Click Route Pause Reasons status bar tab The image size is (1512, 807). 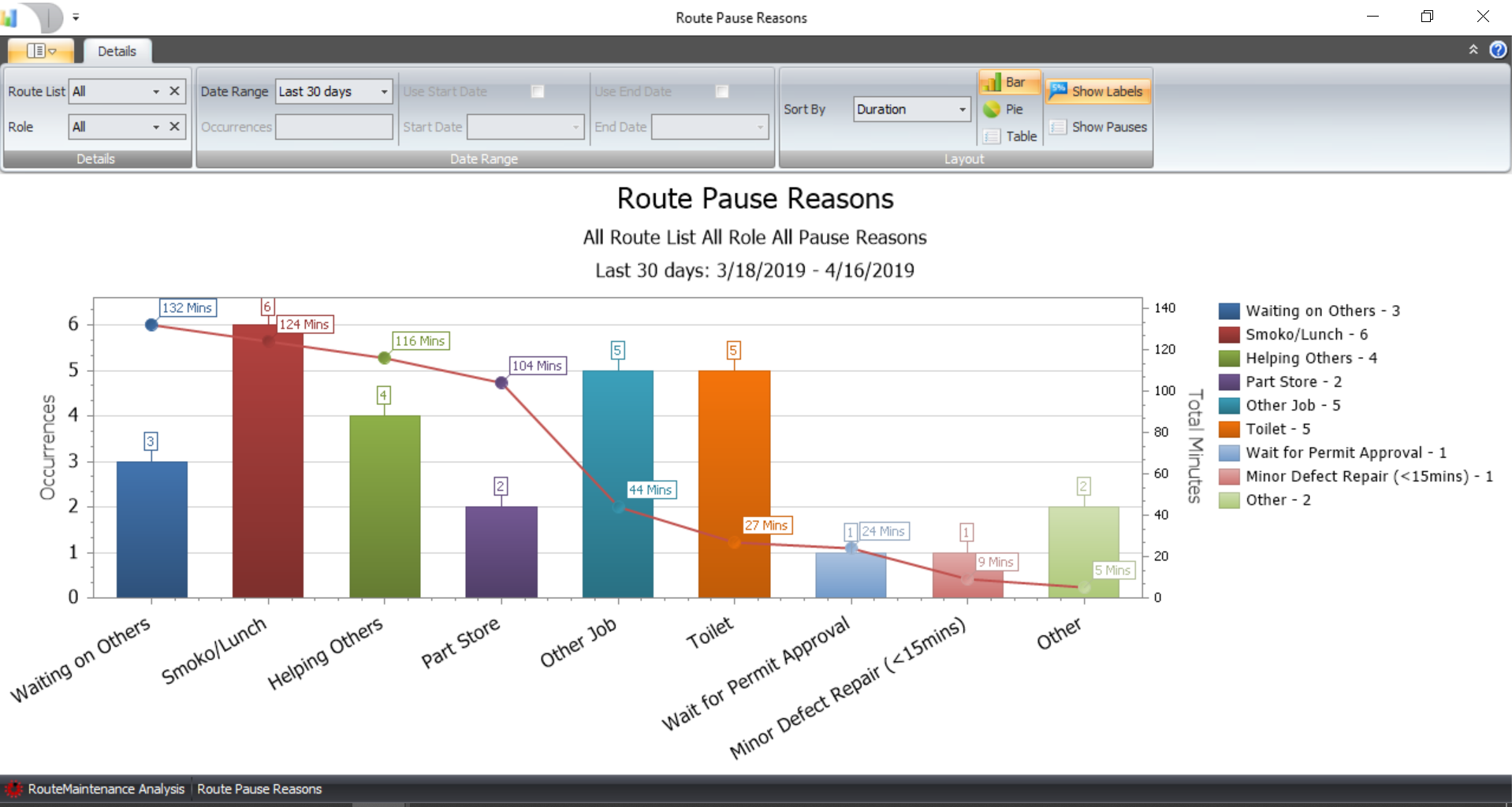259,789
